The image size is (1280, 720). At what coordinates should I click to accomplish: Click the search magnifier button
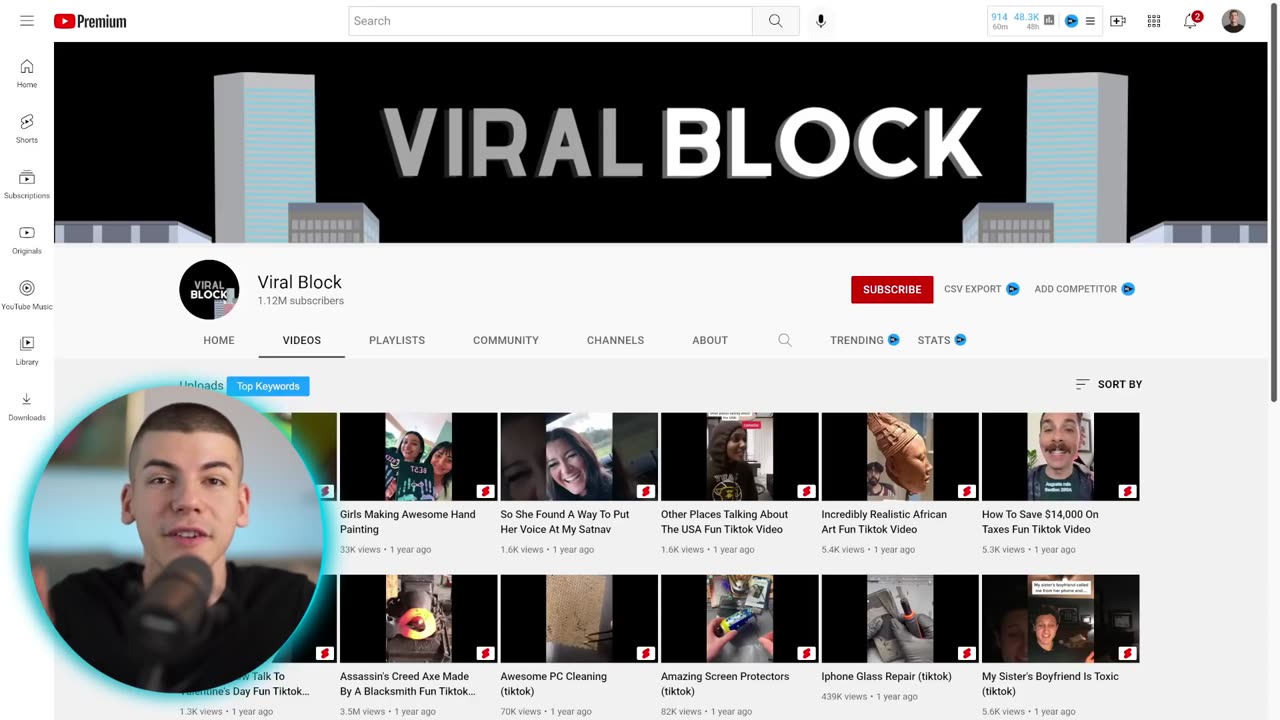776,21
